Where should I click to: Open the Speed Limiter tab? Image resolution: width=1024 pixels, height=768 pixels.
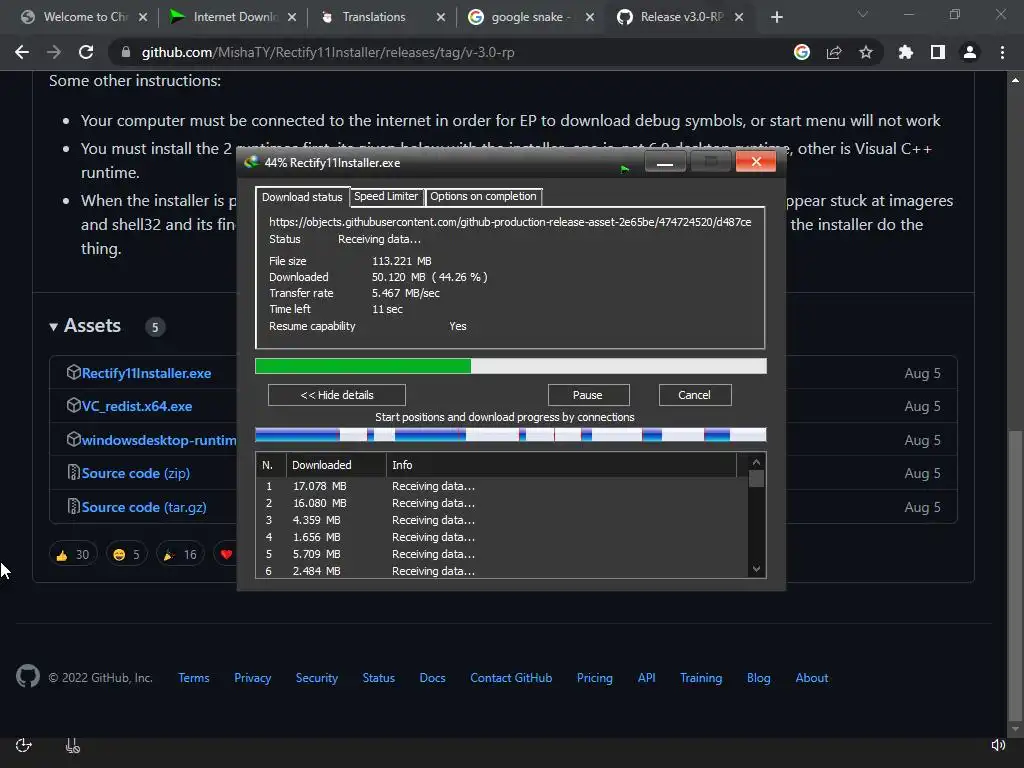[386, 196]
